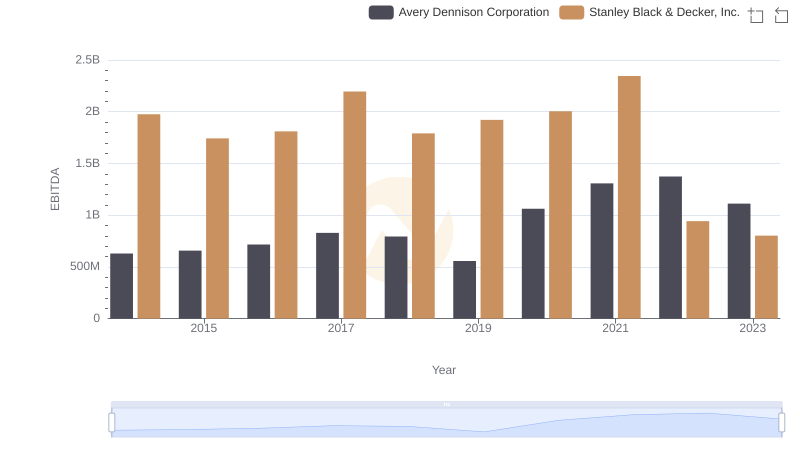Click the Avery Dennison bar for 2023
The height and width of the screenshot is (461, 800).
click(x=739, y=261)
